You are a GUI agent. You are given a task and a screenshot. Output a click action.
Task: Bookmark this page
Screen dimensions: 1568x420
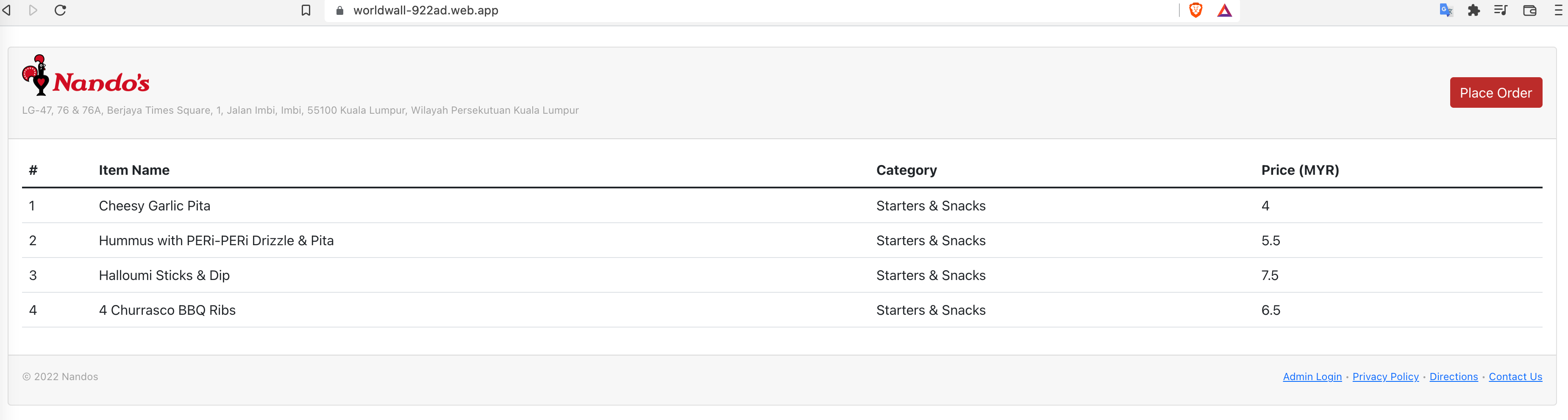306,10
